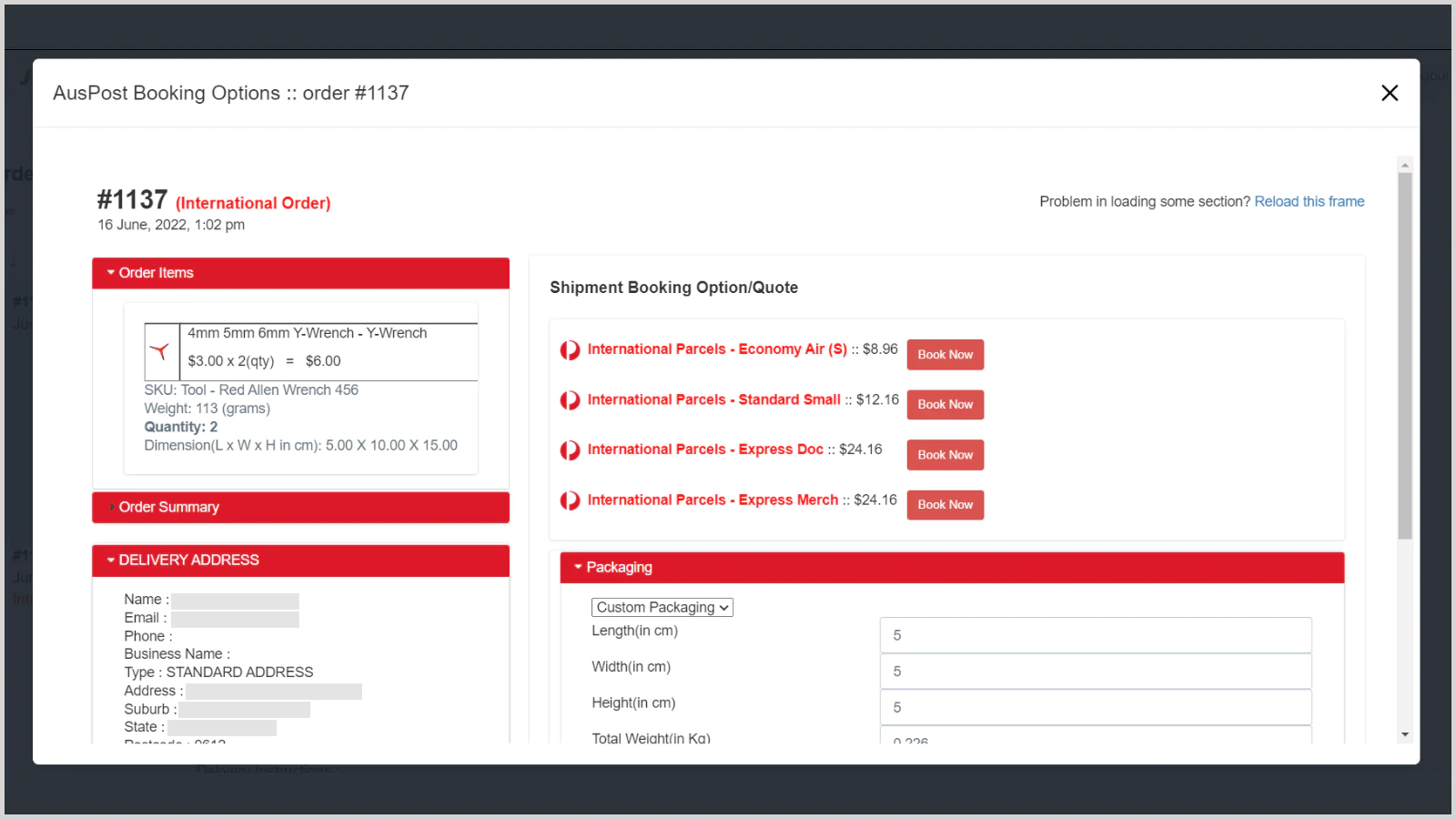Collapse the DELIVERY ADDRESS section
The image size is (1456, 819).
point(300,561)
